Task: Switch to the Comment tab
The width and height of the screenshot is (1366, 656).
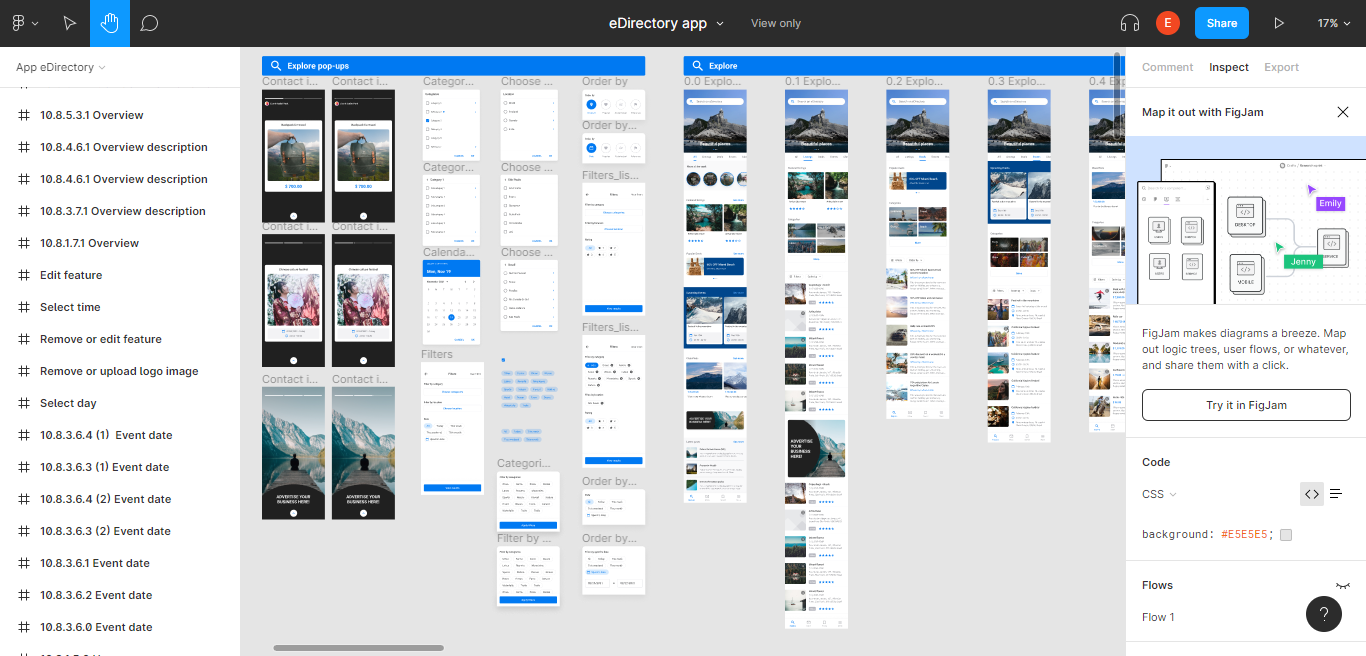Action: click(x=1167, y=67)
